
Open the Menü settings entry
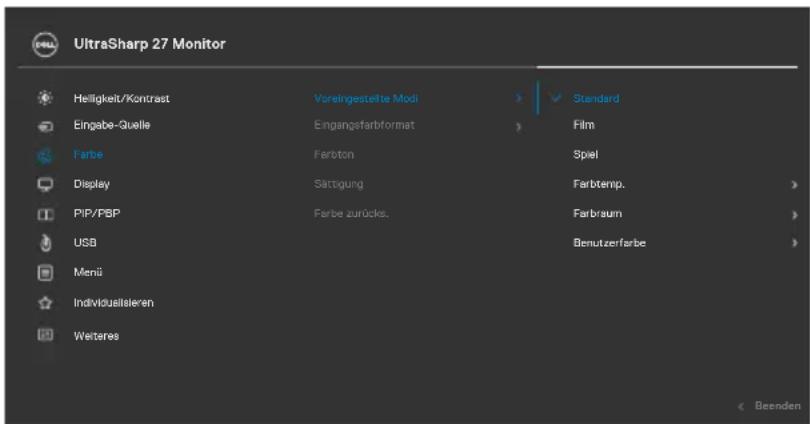[88, 272]
